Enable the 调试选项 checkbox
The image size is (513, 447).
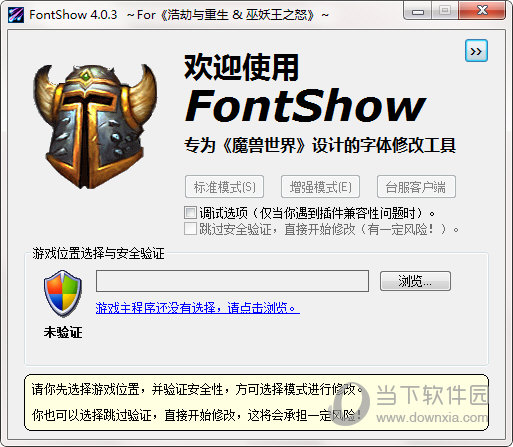(x=190, y=213)
